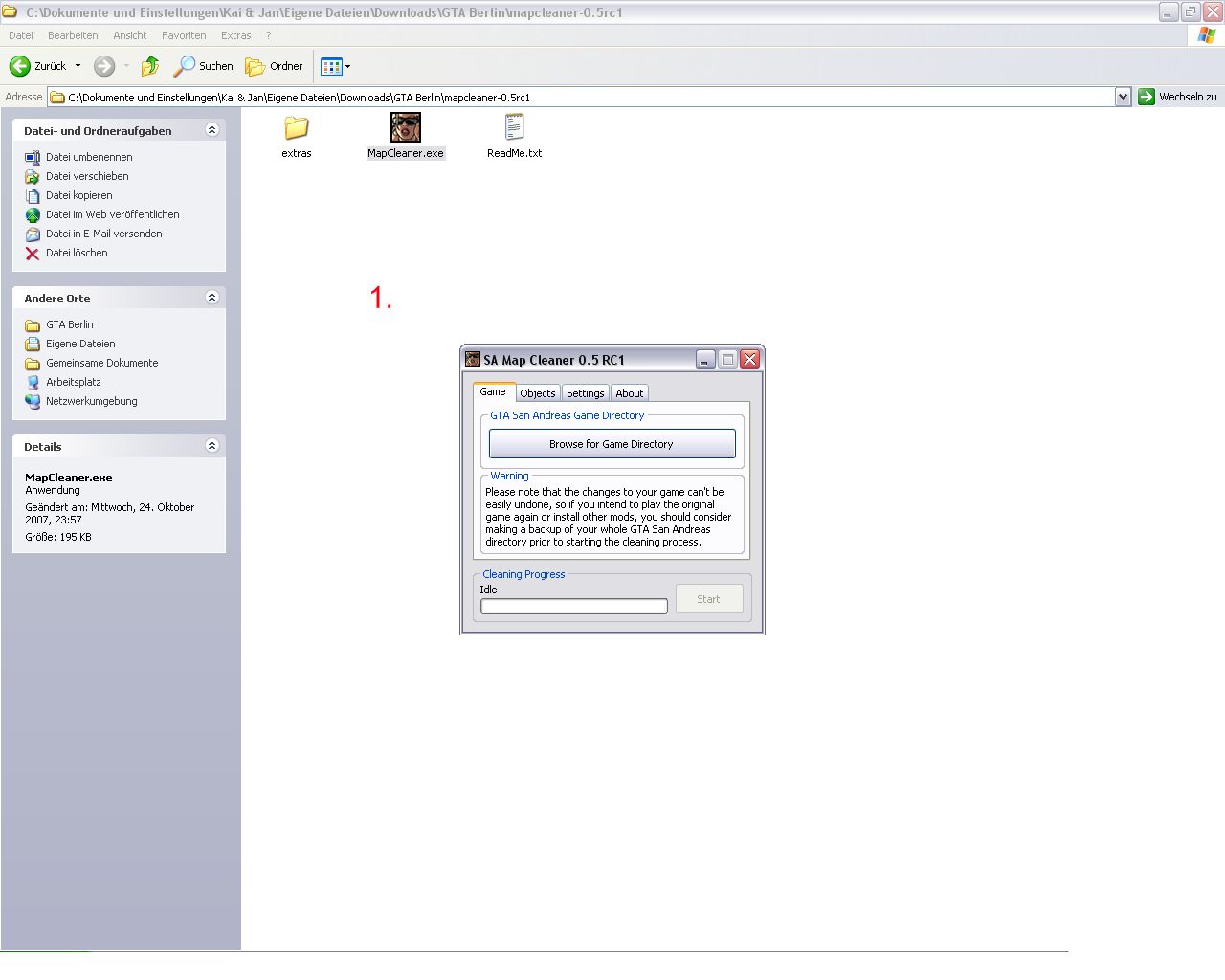Click the Windows flag logo icon
1225x980 pixels.
[x=1207, y=35]
